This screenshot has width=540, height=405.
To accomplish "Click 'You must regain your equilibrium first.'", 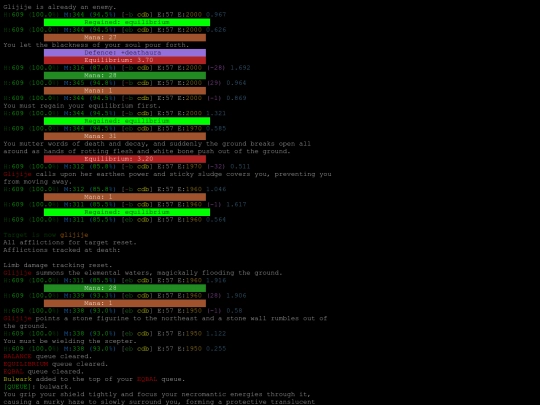I will [82, 105].
